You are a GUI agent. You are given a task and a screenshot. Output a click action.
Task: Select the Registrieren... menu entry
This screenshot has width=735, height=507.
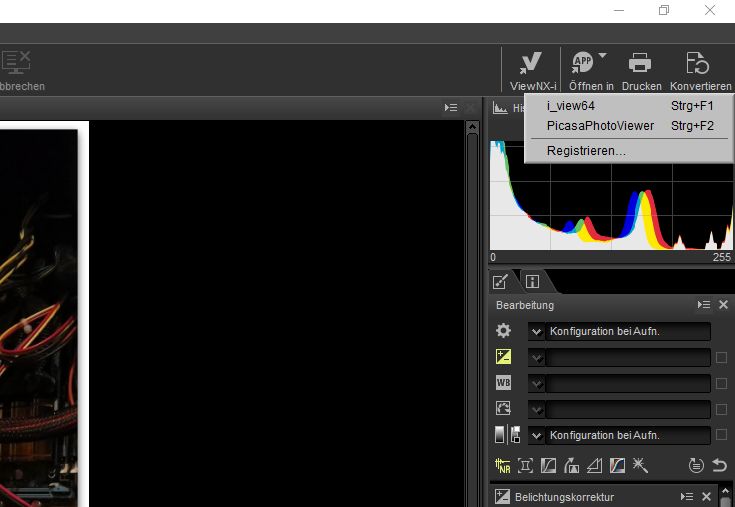(x=629, y=151)
